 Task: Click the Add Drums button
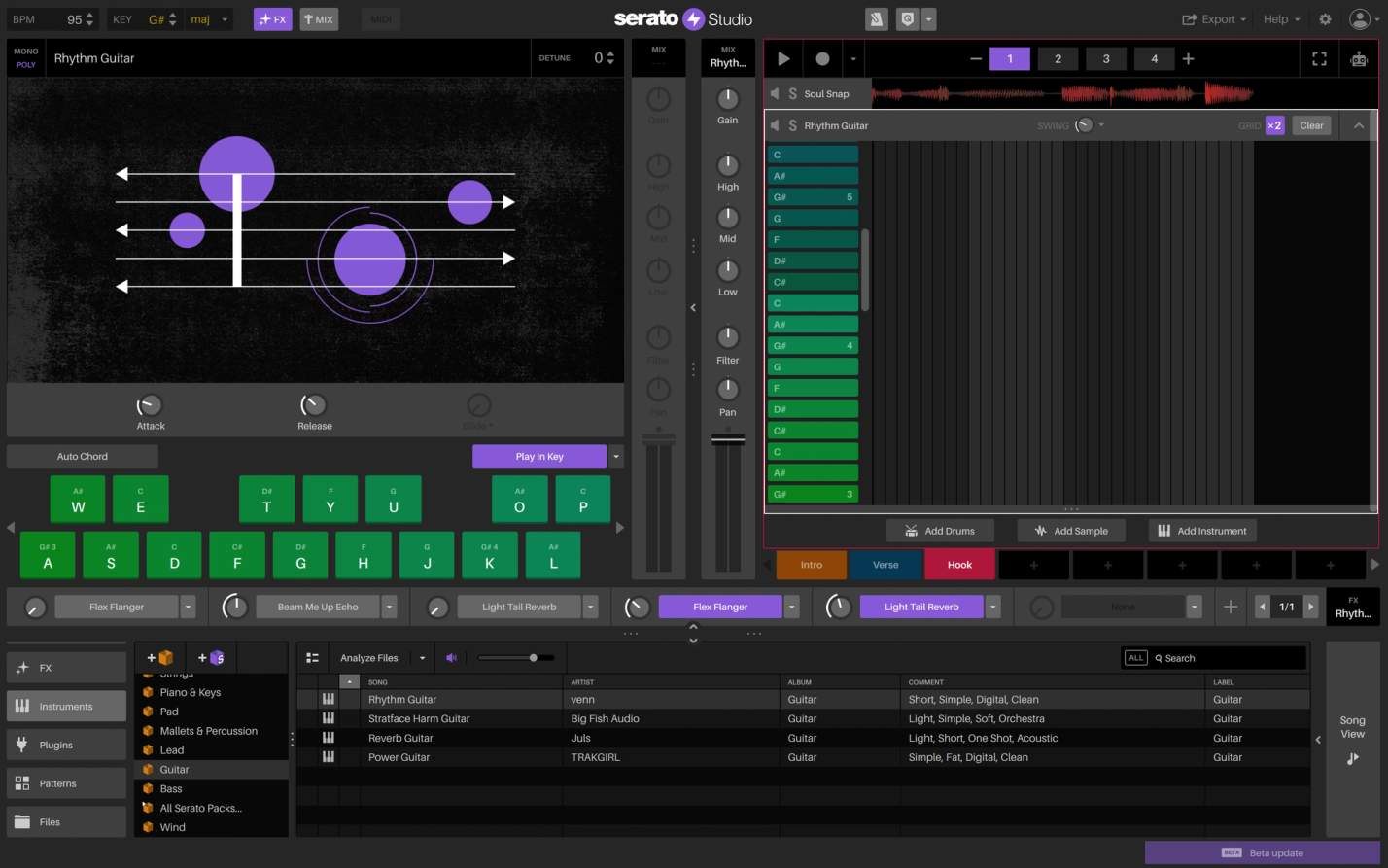click(940, 530)
